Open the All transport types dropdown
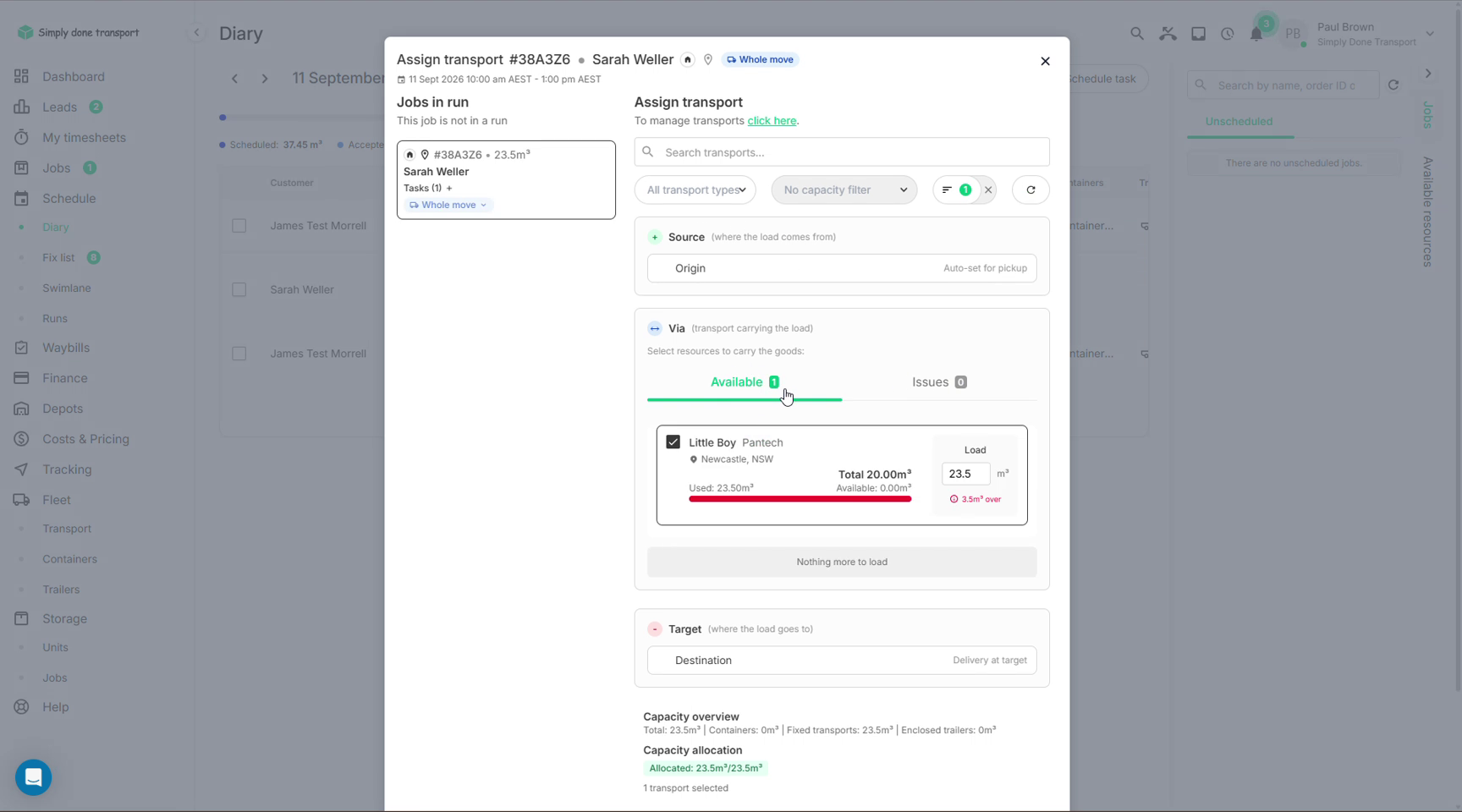The width and height of the screenshot is (1462, 812). pos(695,189)
